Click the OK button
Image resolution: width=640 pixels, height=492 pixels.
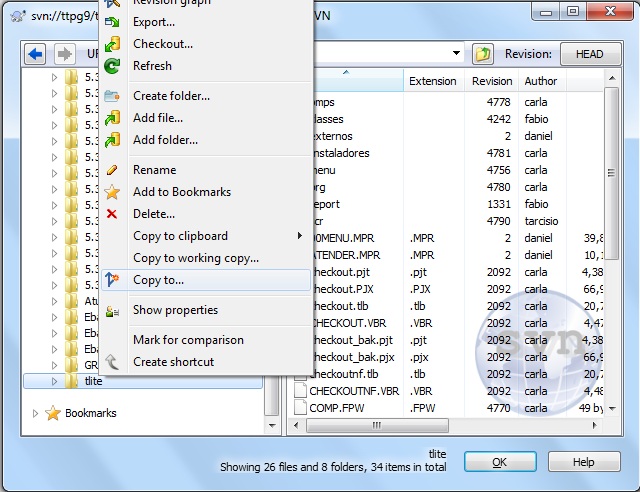500,462
